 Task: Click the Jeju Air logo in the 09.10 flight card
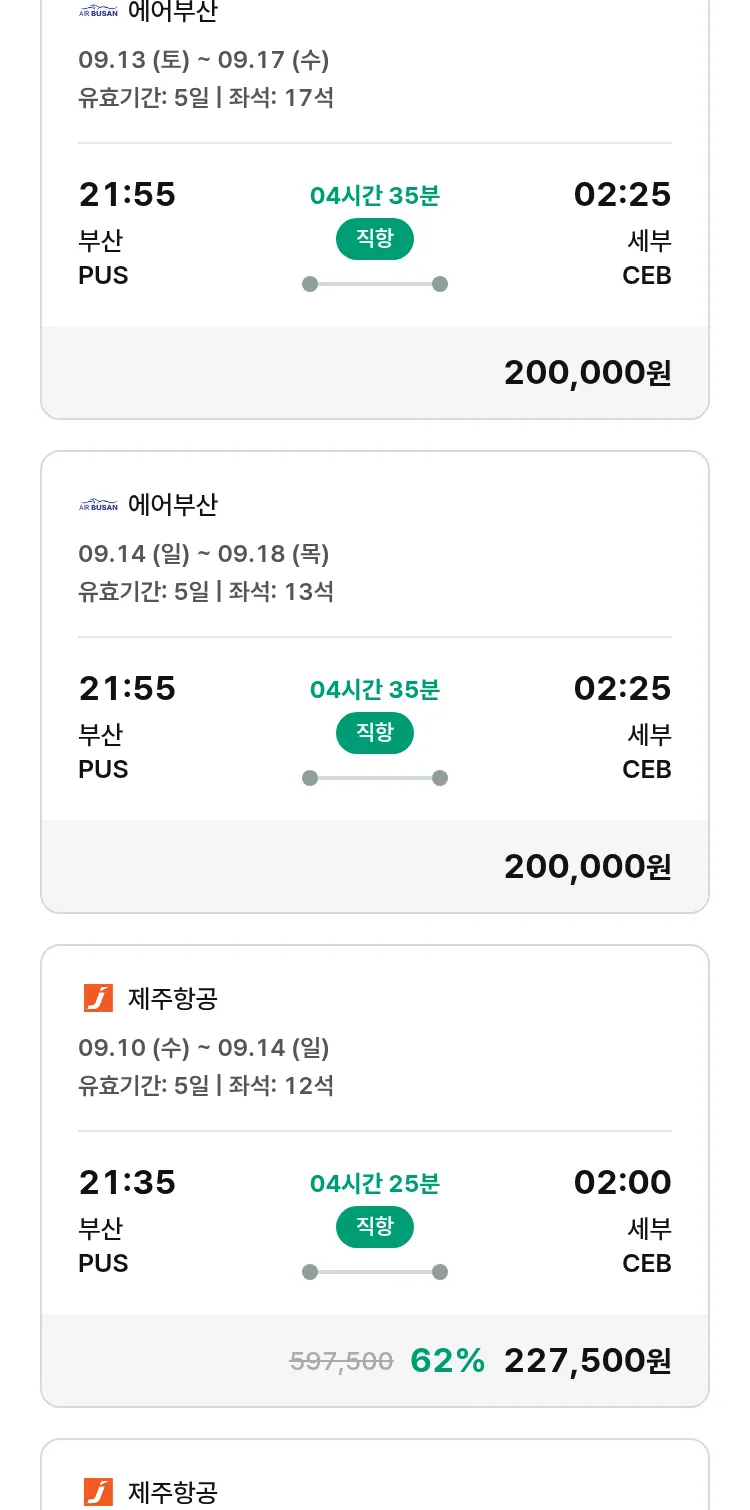pyautogui.click(x=98, y=998)
